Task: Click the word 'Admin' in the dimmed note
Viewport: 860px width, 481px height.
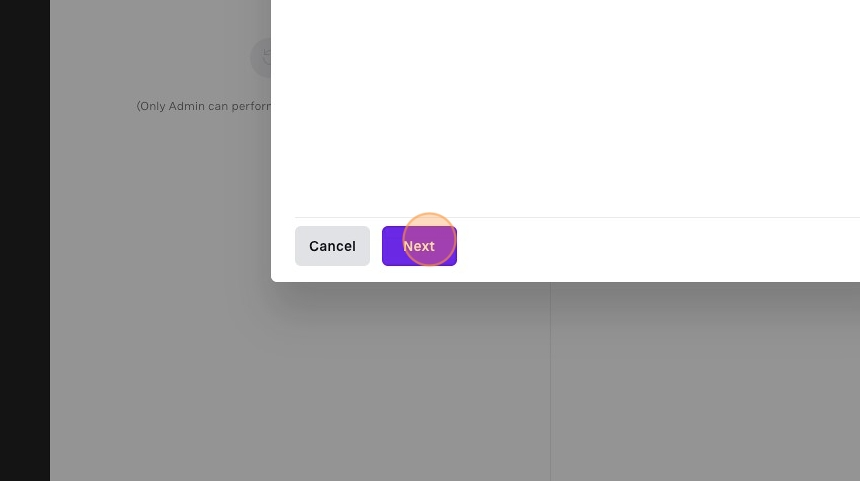Action: click(186, 106)
